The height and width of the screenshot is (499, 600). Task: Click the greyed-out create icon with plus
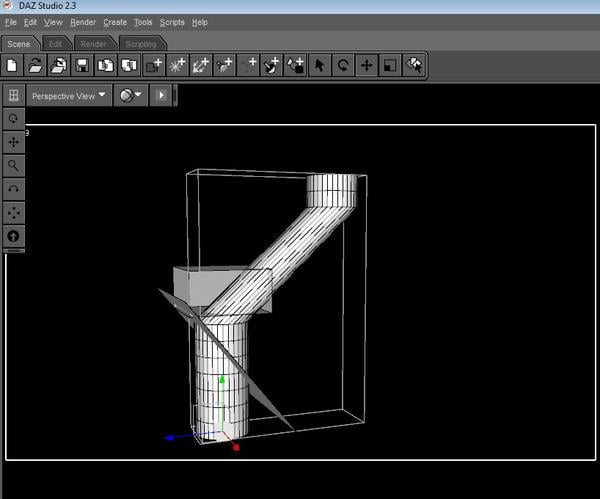click(x=248, y=65)
